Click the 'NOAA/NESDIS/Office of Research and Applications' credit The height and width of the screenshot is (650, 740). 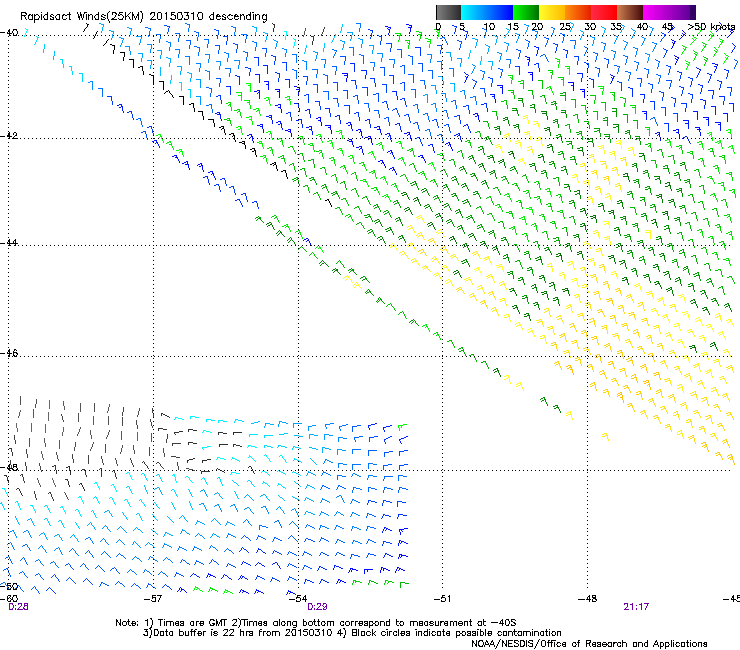click(x=589, y=644)
